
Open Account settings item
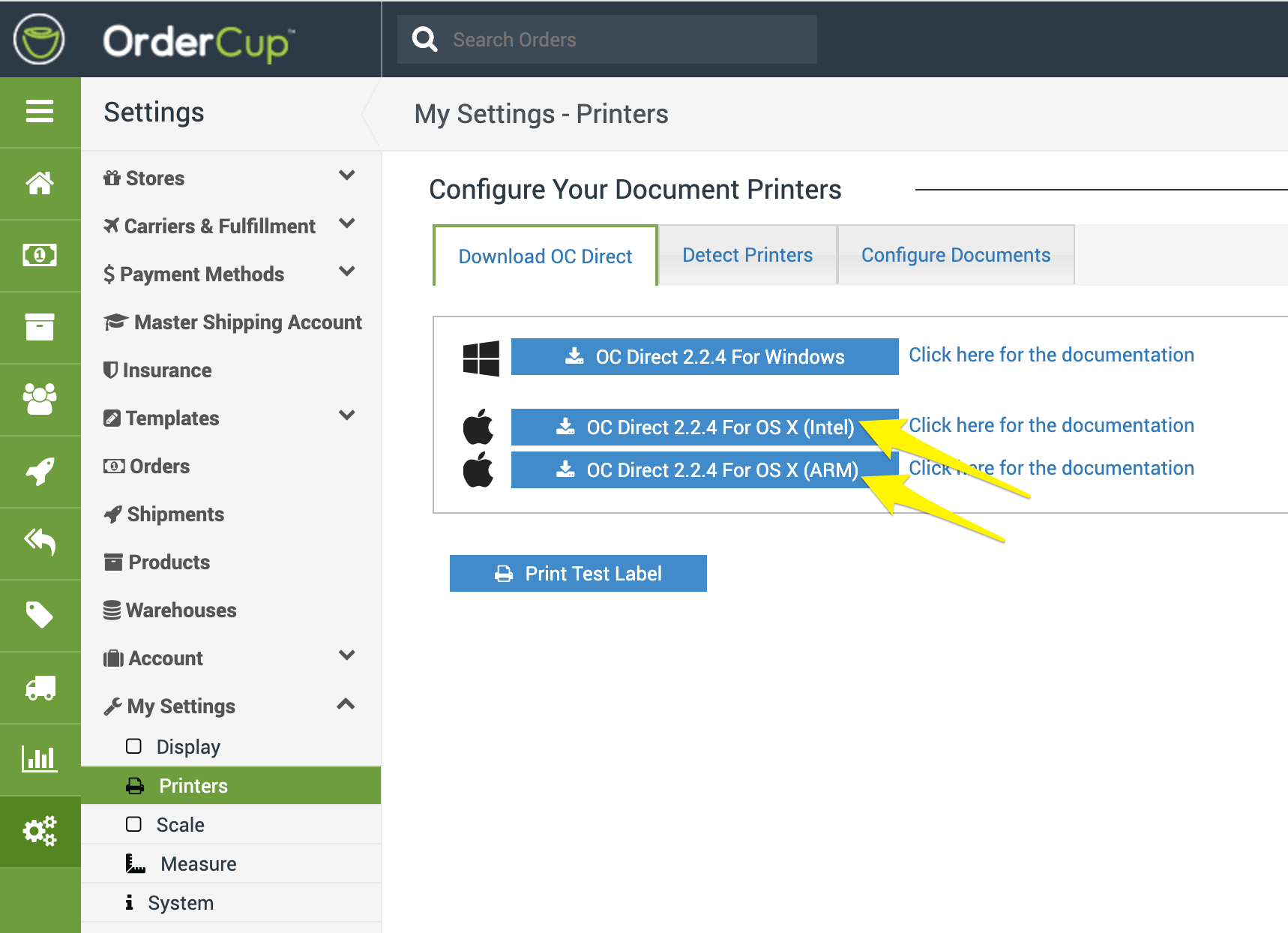tap(153, 658)
